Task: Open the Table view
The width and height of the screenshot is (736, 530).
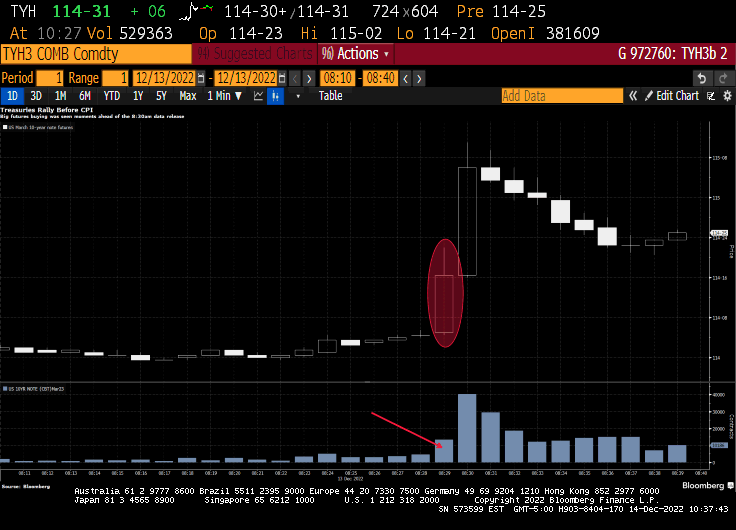Action: pos(330,96)
